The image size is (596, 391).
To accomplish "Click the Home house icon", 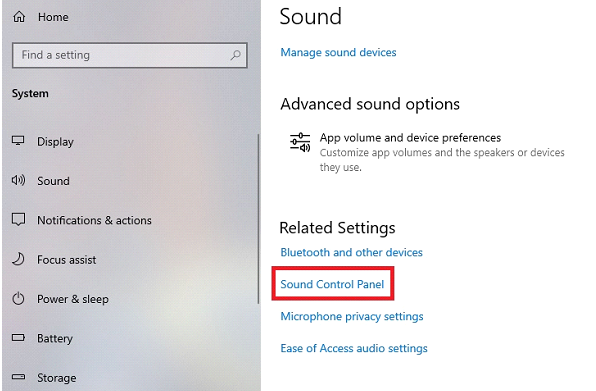I will point(19,17).
